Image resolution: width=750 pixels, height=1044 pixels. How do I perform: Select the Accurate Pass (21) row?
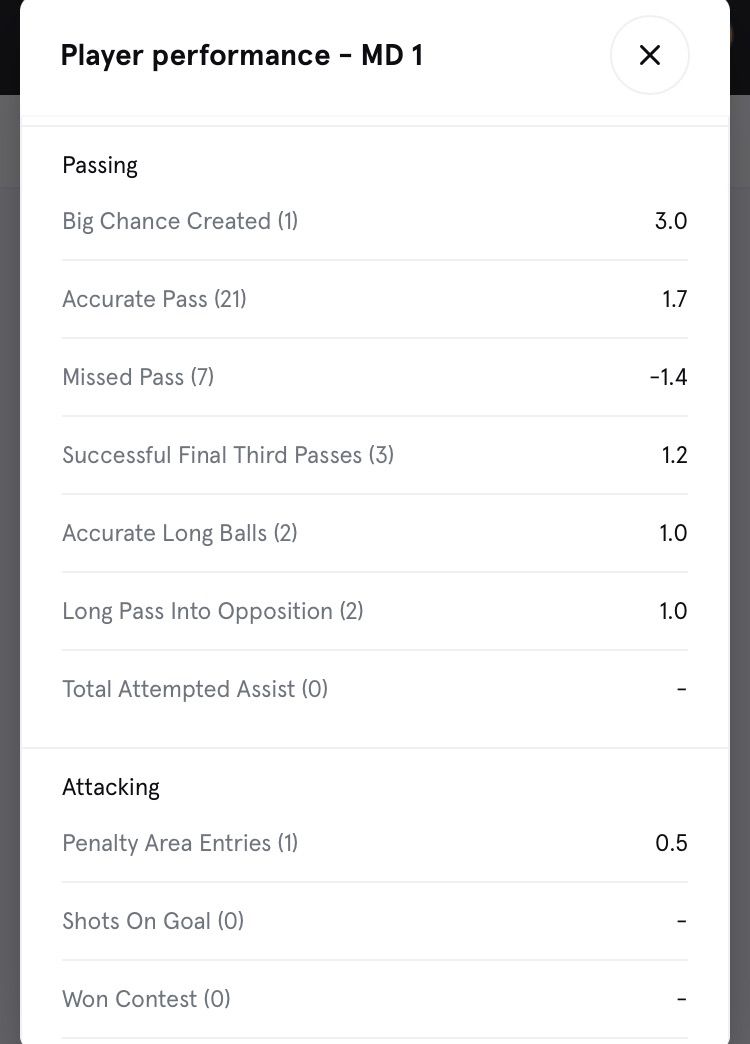click(x=154, y=299)
